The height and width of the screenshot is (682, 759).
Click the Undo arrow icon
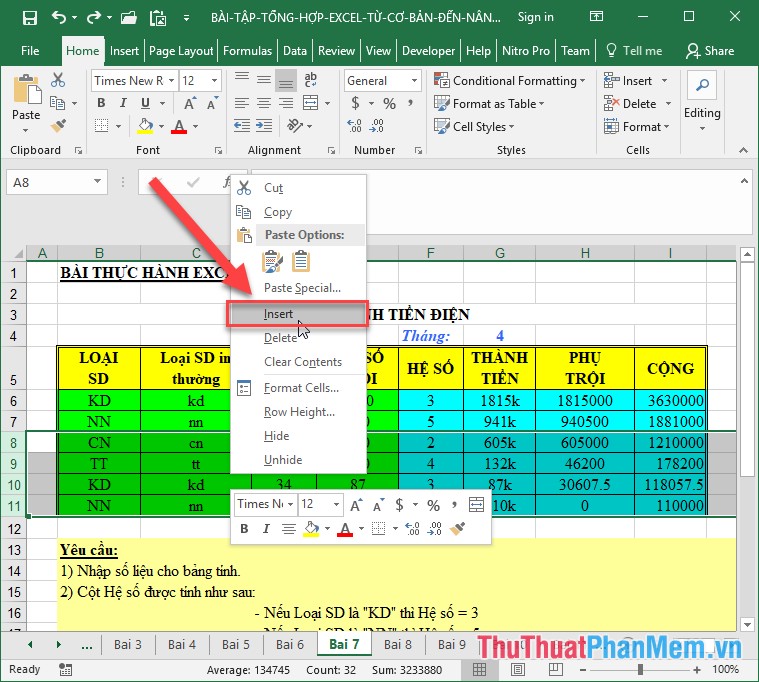coord(59,18)
